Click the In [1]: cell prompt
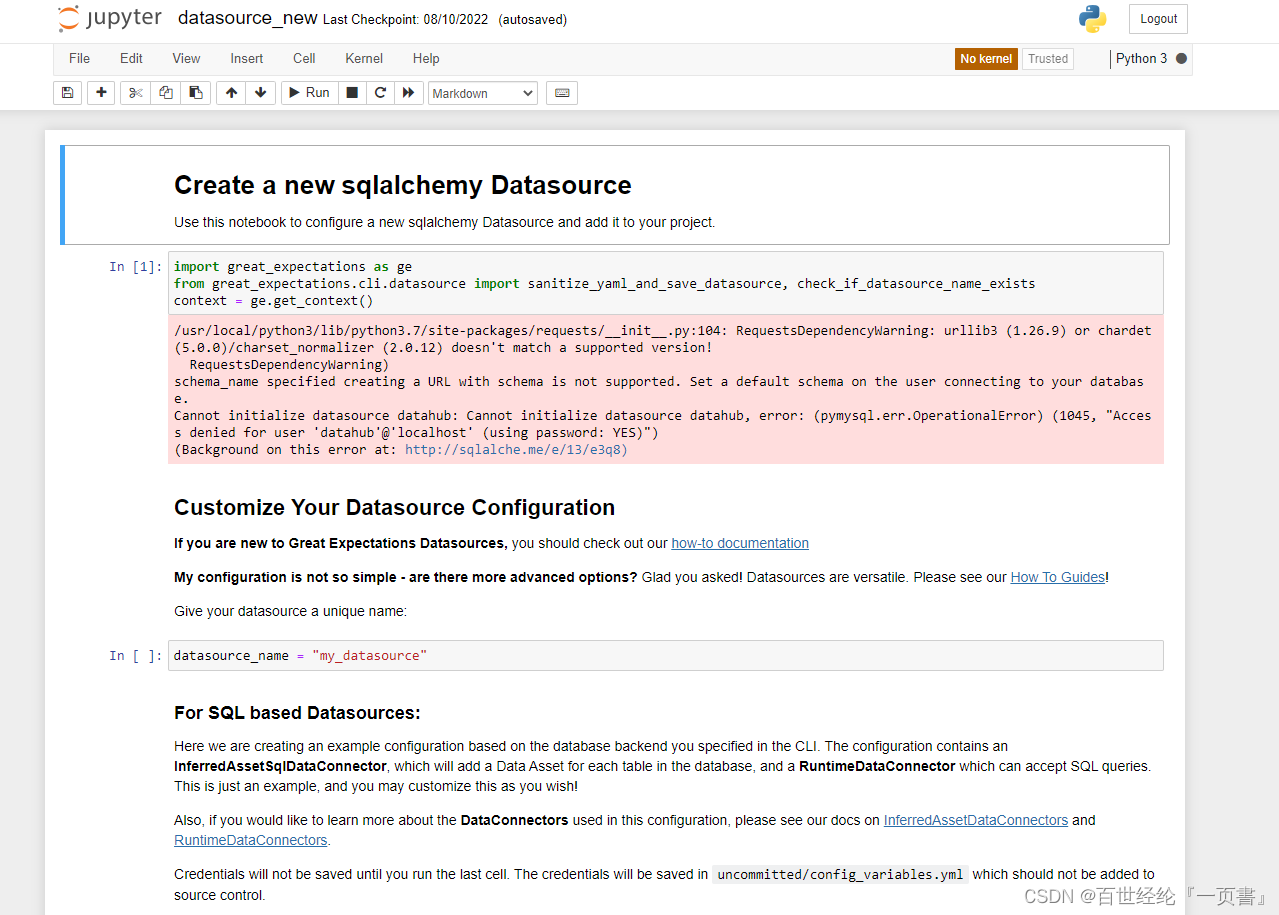The height and width of the screenshot is (915, 1279). click(135, 267)
